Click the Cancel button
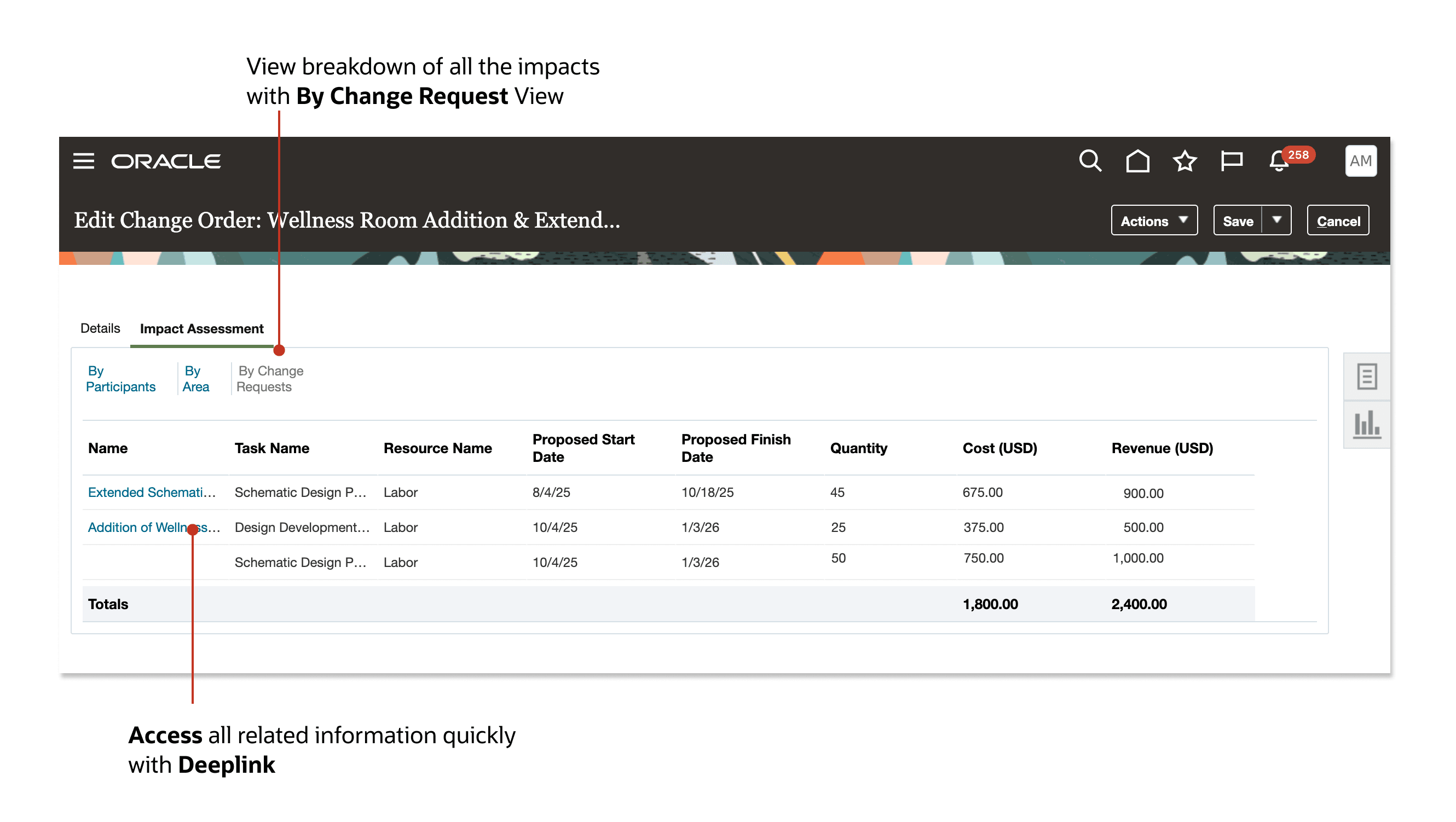 point(1337,221)
